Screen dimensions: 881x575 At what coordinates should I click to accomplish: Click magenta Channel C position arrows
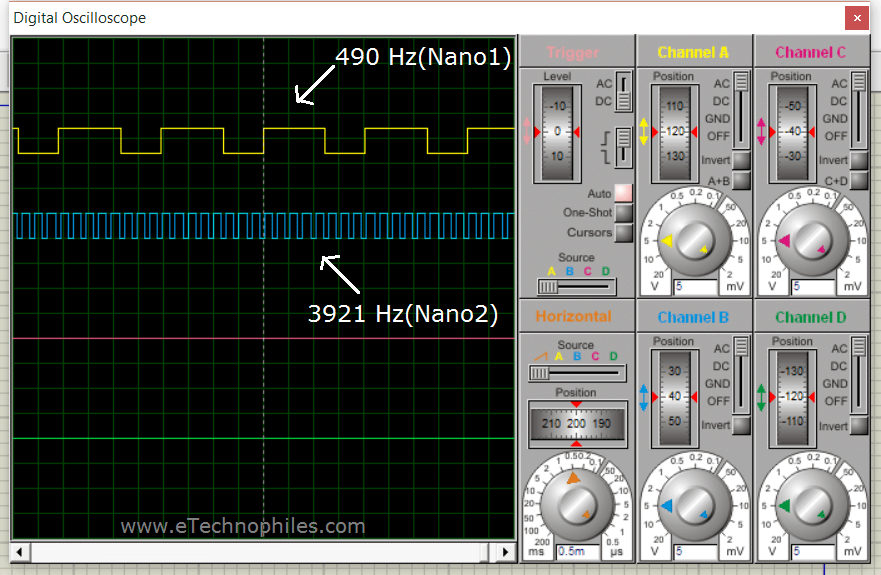coord(761,132)
